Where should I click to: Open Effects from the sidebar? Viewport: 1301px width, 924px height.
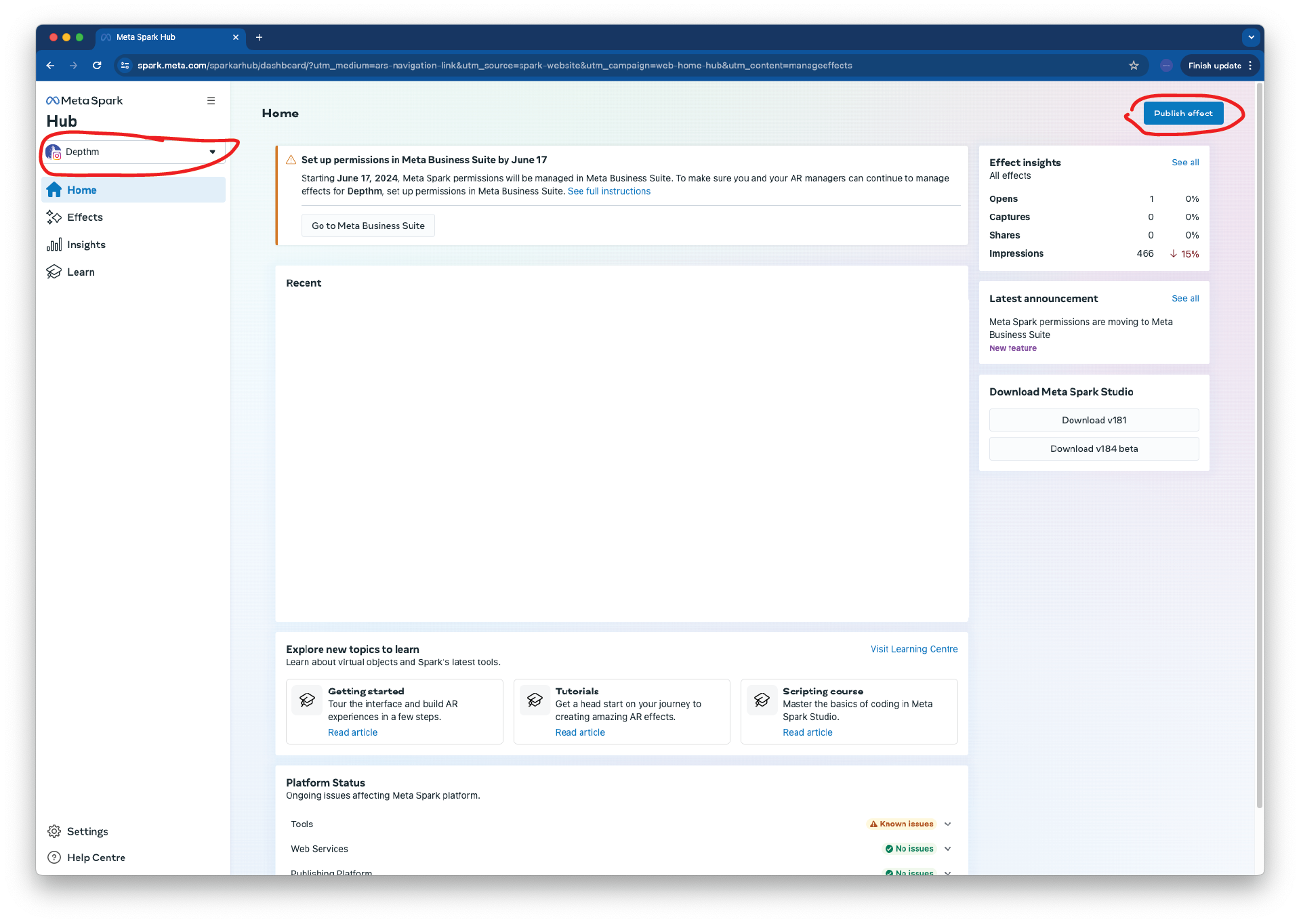[x=85, y=217]
